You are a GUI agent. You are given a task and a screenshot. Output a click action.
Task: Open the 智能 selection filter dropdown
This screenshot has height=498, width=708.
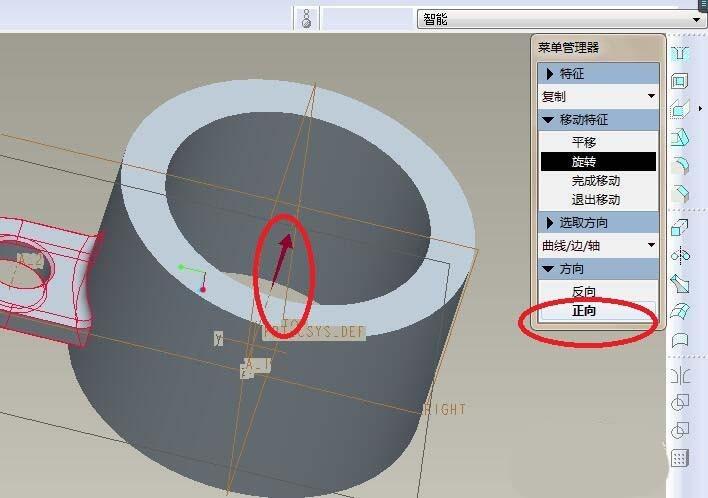point(561,19)
